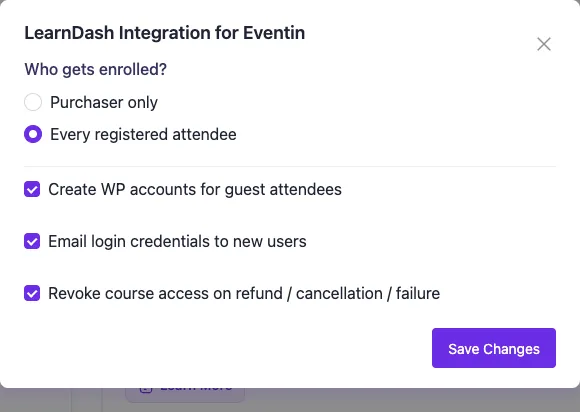This screenshot has height=412, width=580.
Task: Click the divider line under the radio options
Action: (x=290, y=166)
